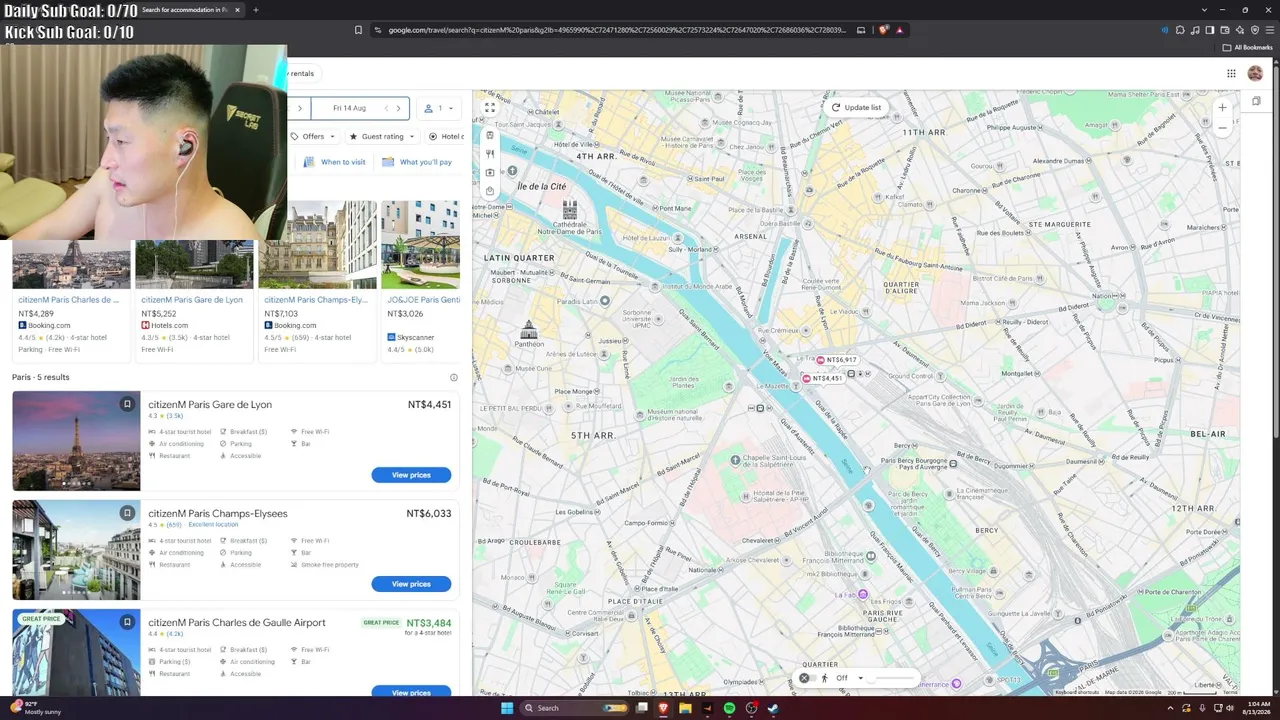
Task: Open the browser extensions puzzle icon
Action: (1180, 30)
